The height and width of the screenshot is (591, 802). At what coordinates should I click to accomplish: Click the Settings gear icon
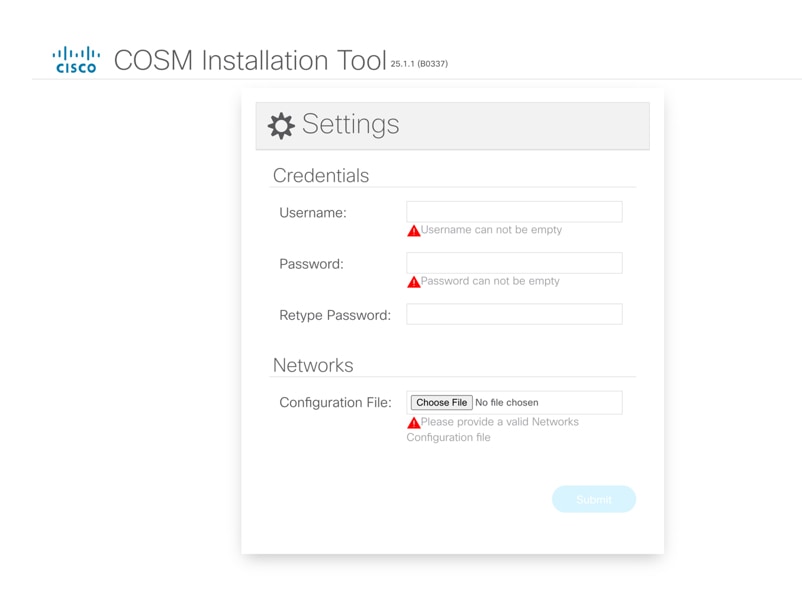(281, 125)
